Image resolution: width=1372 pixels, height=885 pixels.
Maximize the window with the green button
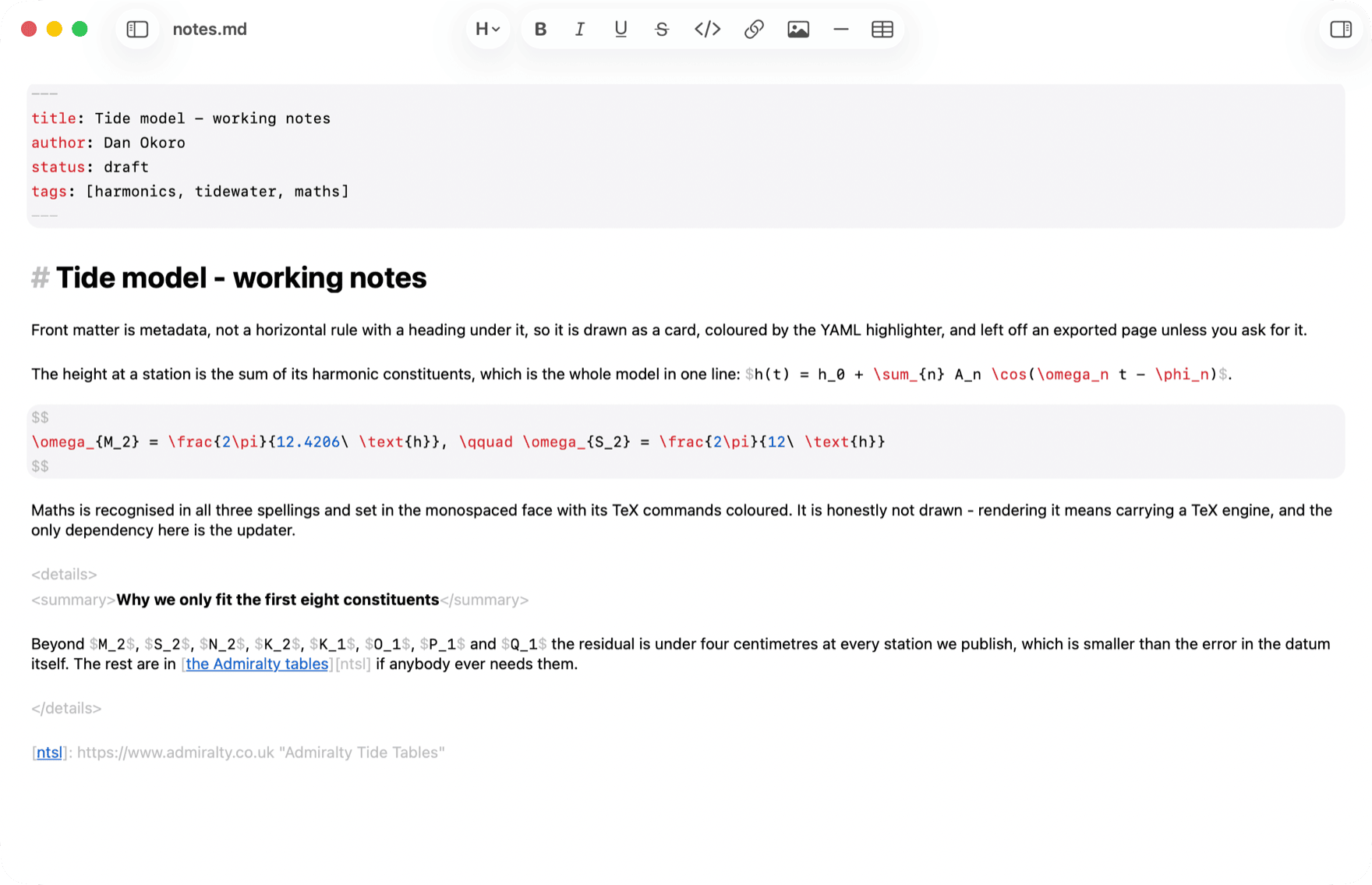(x=80, y=30)
